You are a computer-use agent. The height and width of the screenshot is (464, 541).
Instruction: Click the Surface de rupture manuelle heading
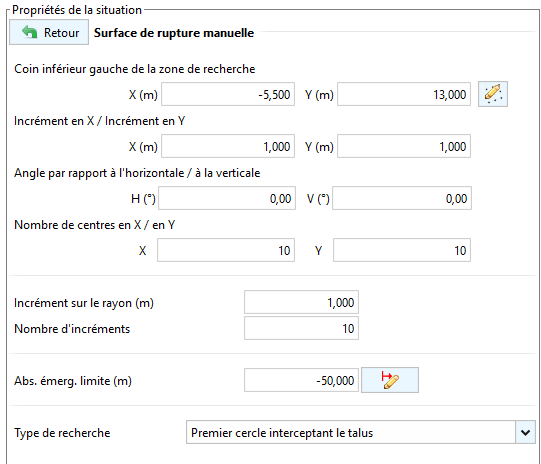174,33
